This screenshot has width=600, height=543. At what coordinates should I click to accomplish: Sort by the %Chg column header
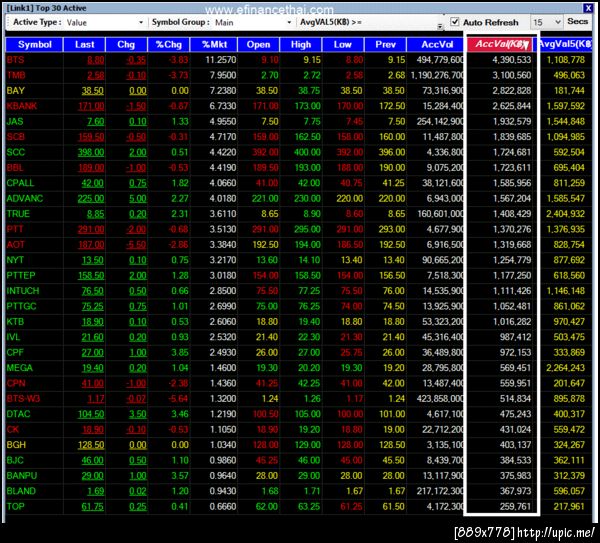click(169, 45)
